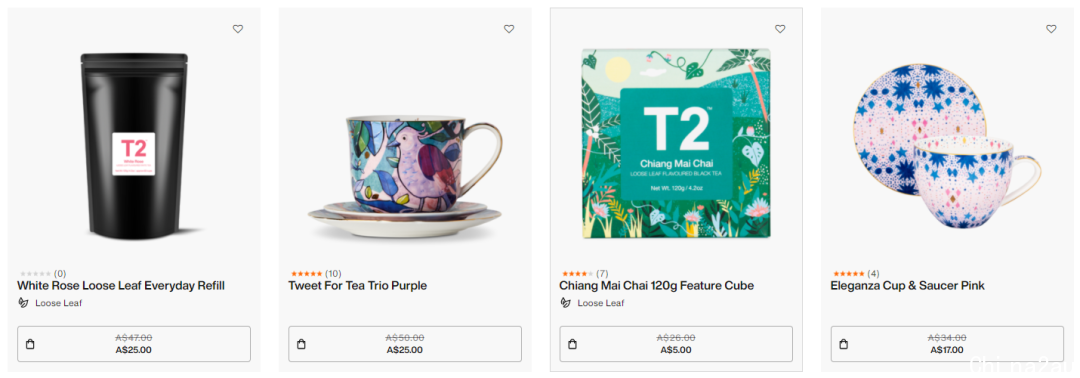Click Loose Leaf leaf icon under White Rose
This screenshot has width=1080, height=378.
(x=23, y=302)
